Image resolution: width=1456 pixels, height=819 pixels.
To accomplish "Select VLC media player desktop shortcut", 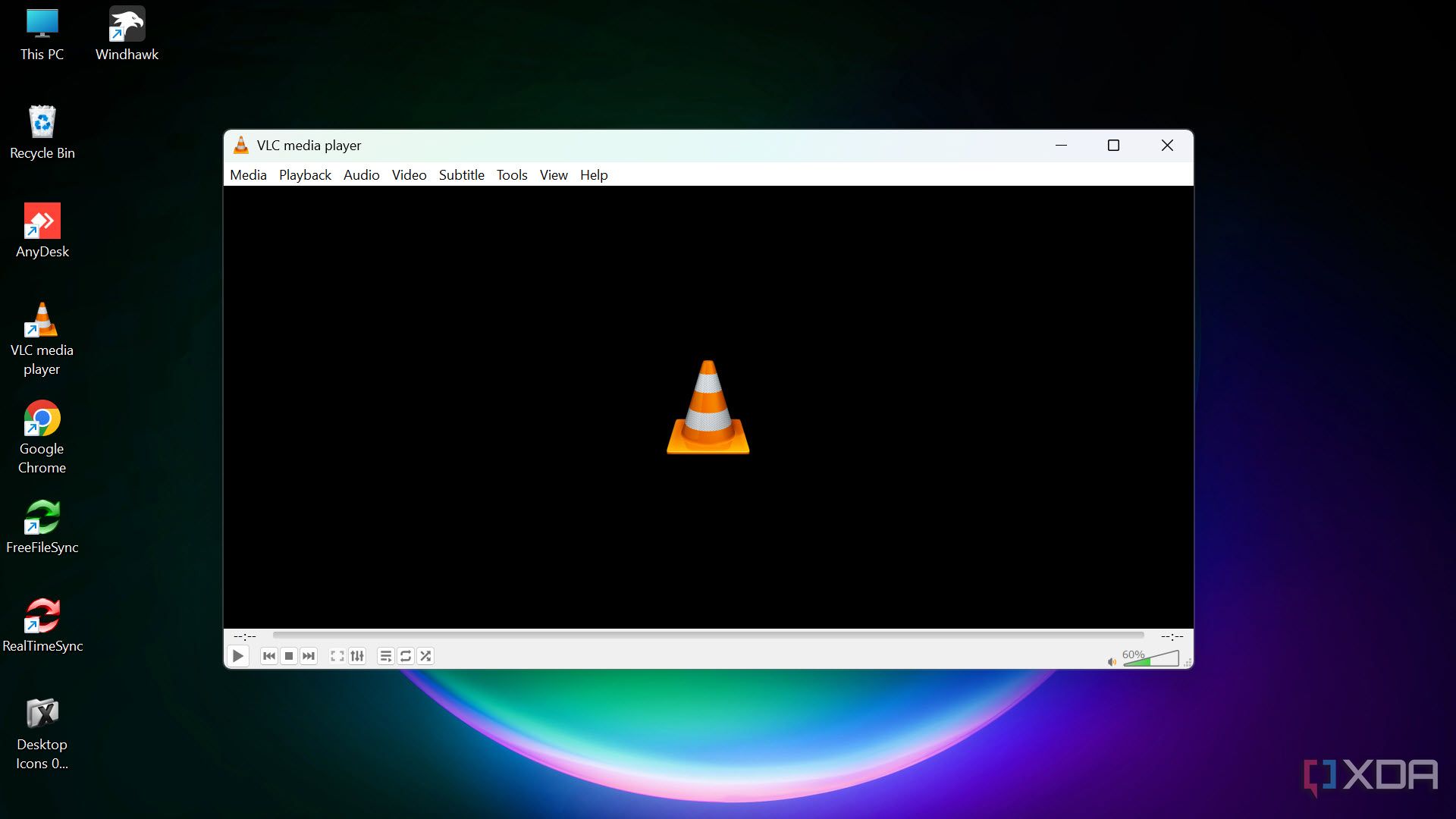I will click(42, 339).
